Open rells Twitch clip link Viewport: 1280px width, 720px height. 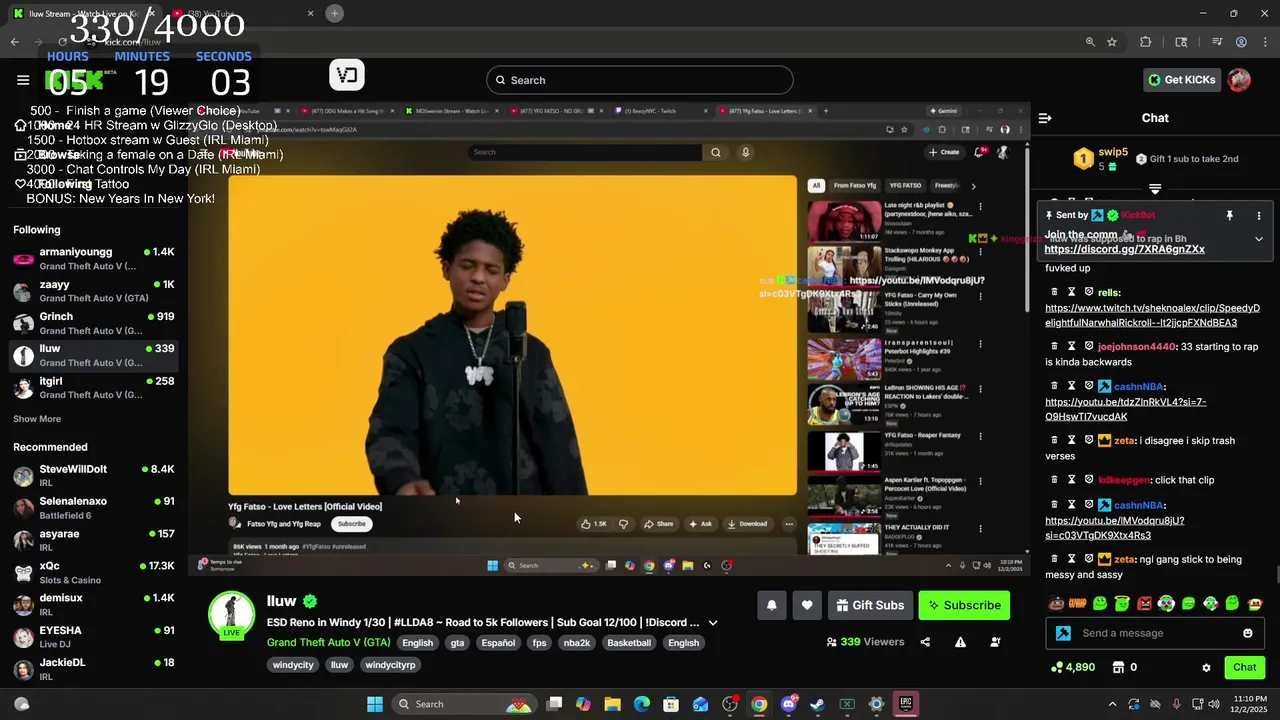tap(1152, 315)
